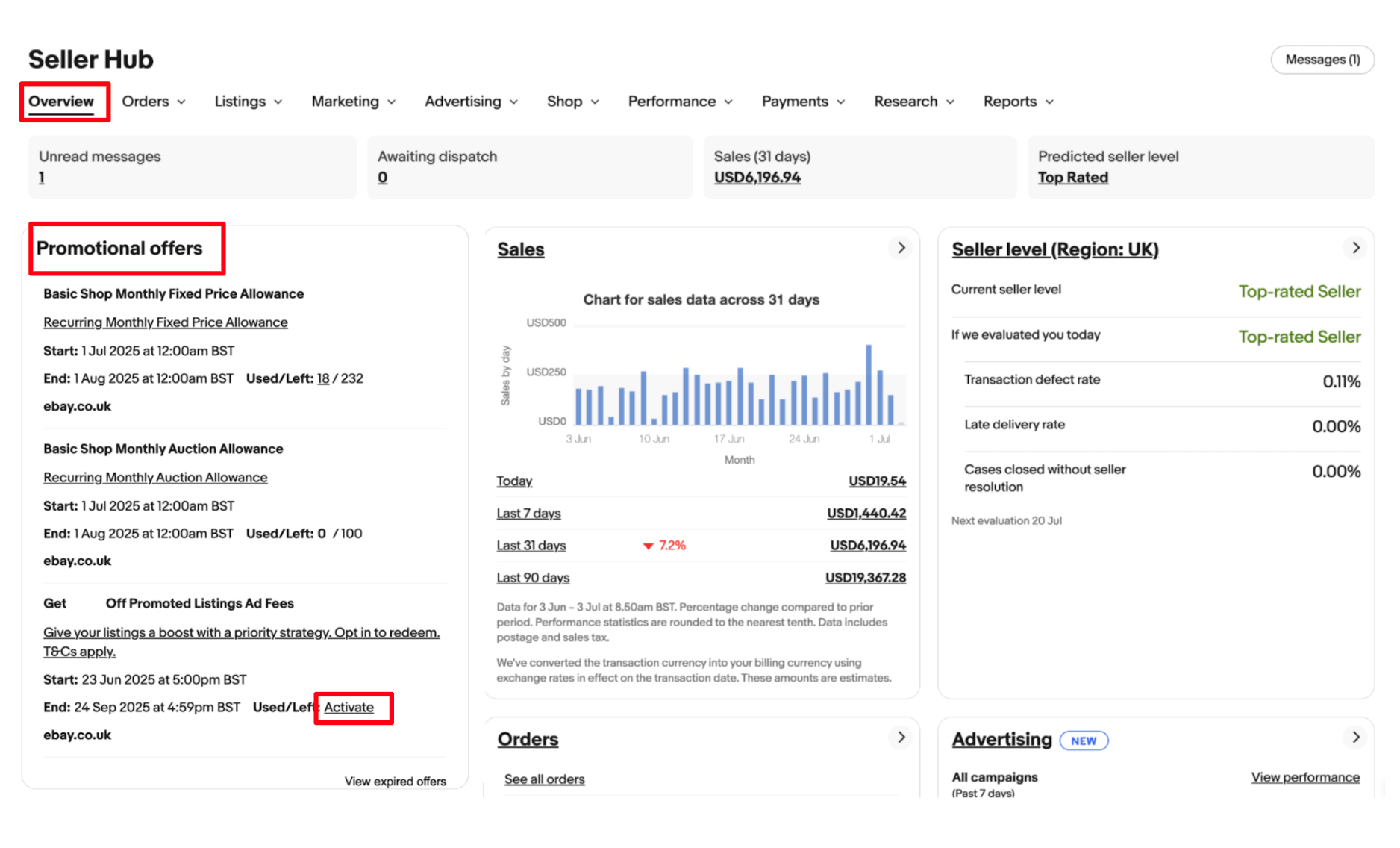Screen dimensions: 1400x848
Task: Click Current seller level Top-rated Seller value
Action: pos(1299,292)
